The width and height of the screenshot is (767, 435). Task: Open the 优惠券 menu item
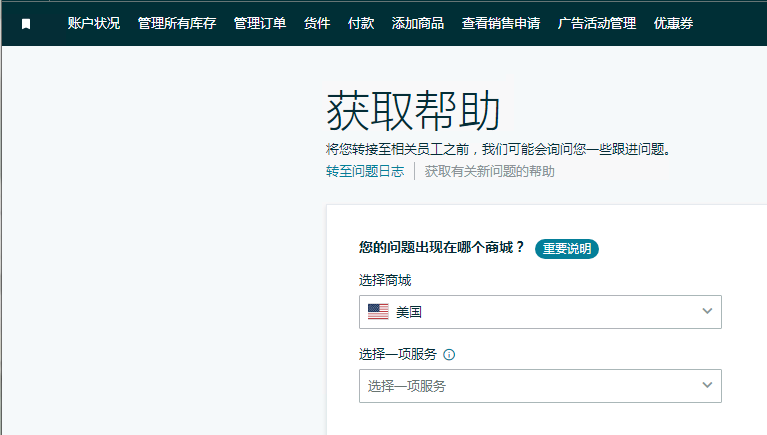(673, 23)
